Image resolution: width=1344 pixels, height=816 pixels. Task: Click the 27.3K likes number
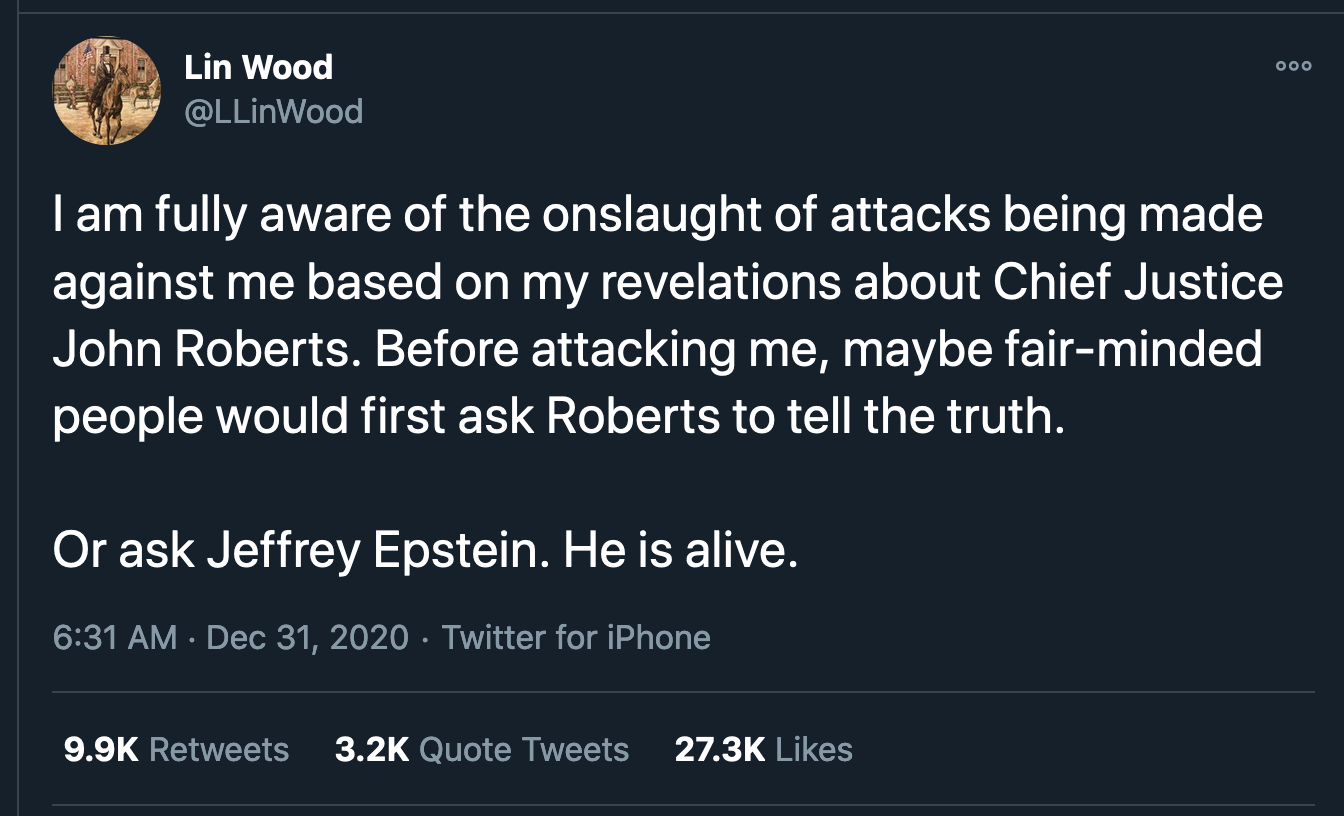coord(720,749)
